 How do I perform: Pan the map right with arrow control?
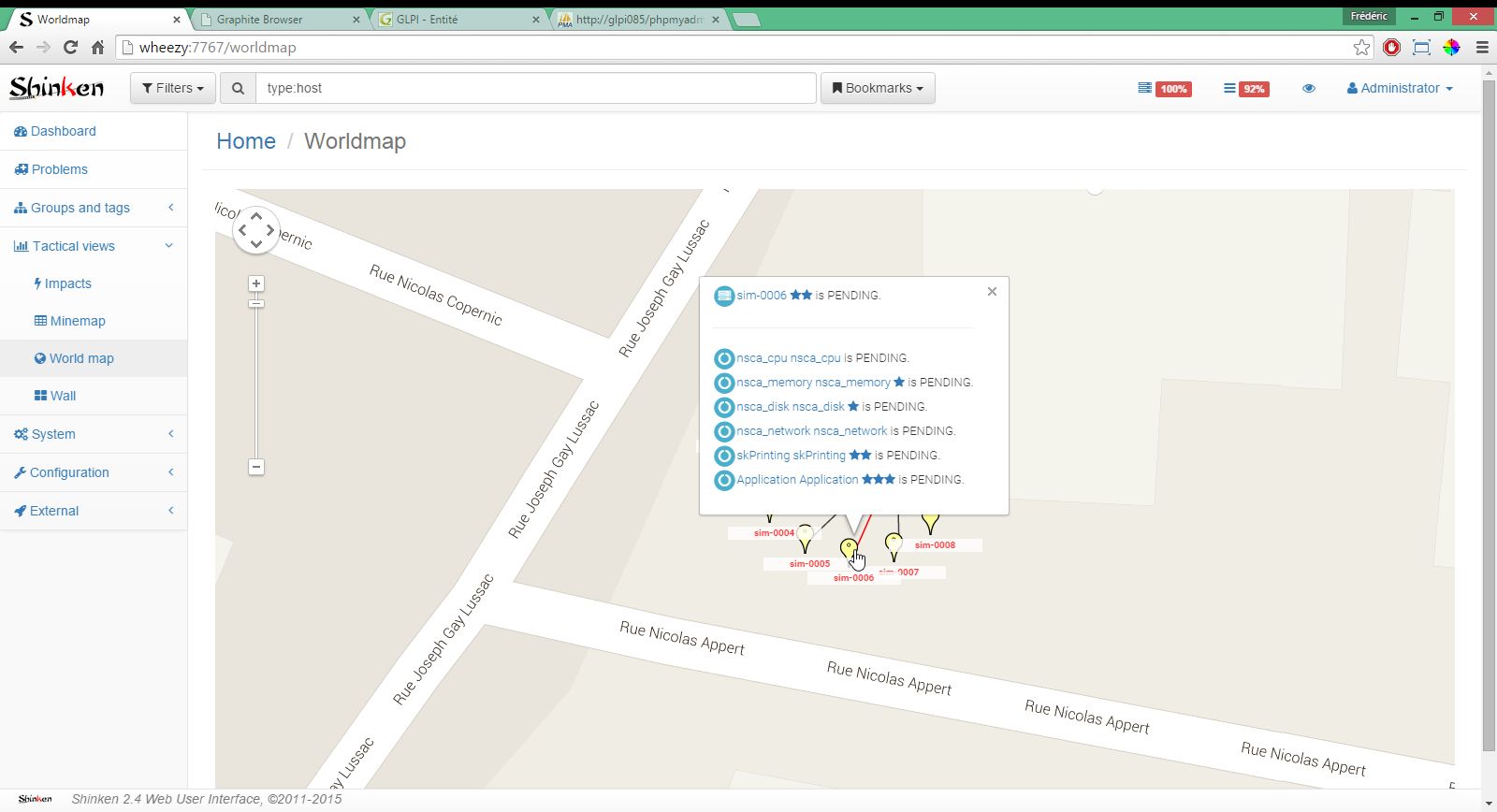click(x=270, y=230)
